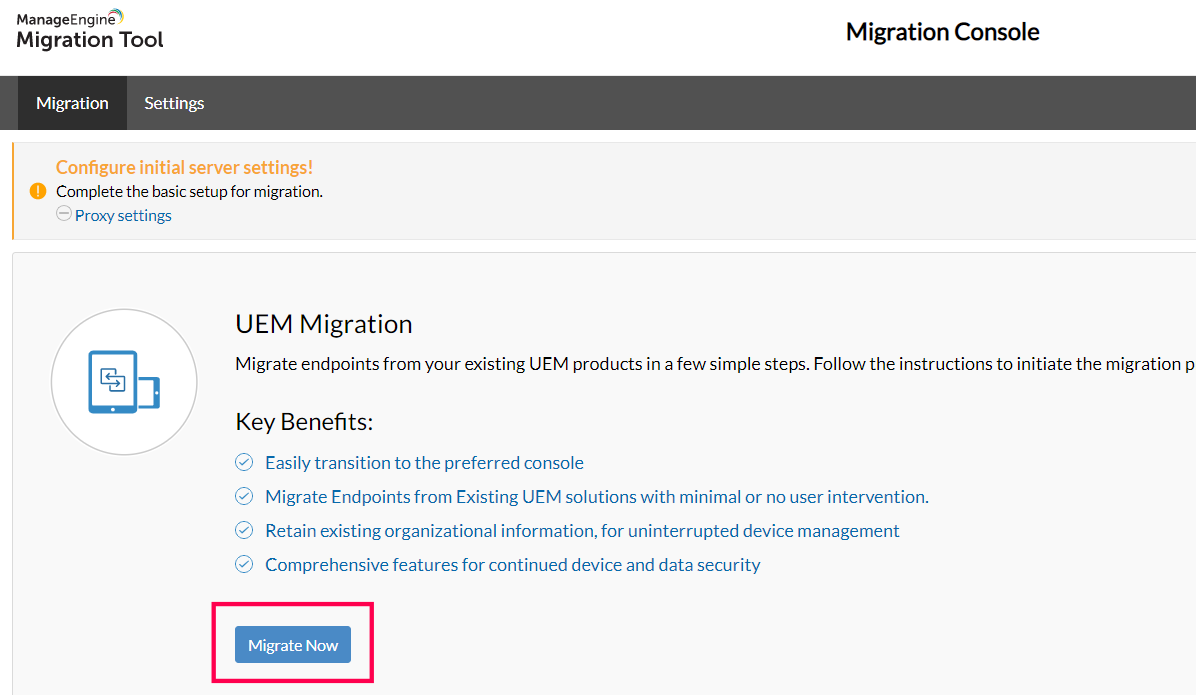Click checkmark icon beside 'Migrate Endpoints' benefit
The width and height of the screenshot is (1196, 695).
point(244,497)
